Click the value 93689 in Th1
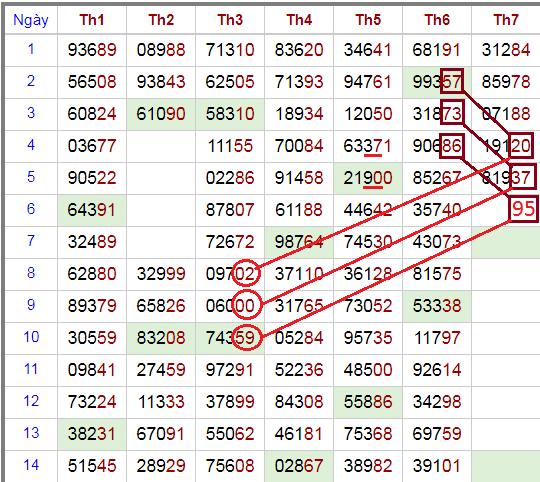 point(92,50)
